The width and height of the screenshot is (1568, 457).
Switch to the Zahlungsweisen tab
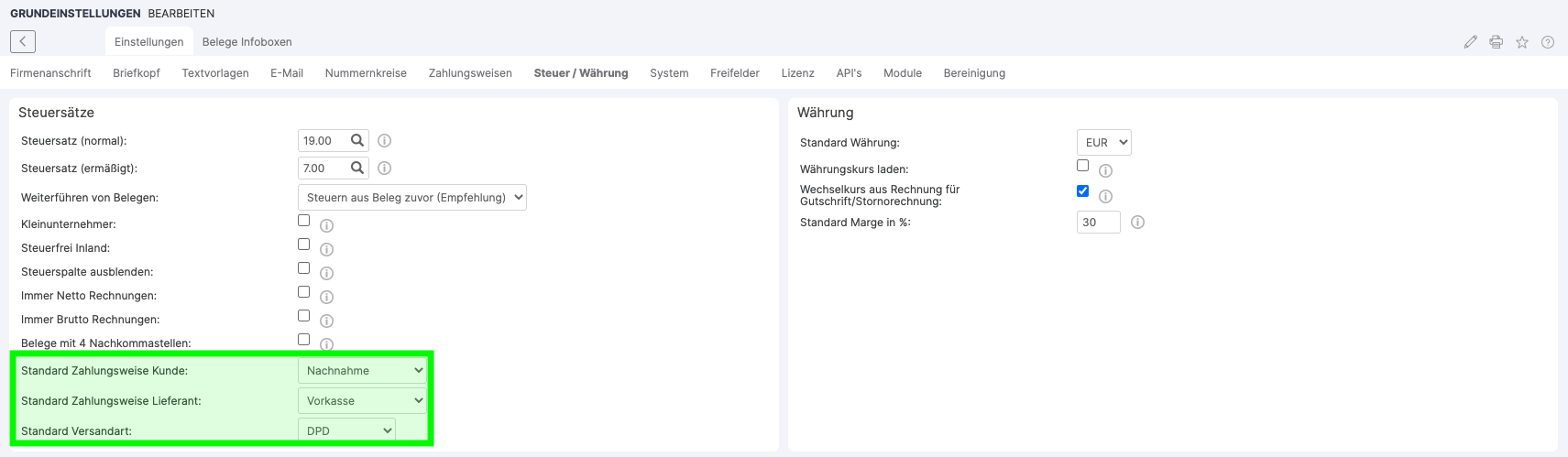coord(470,73)
